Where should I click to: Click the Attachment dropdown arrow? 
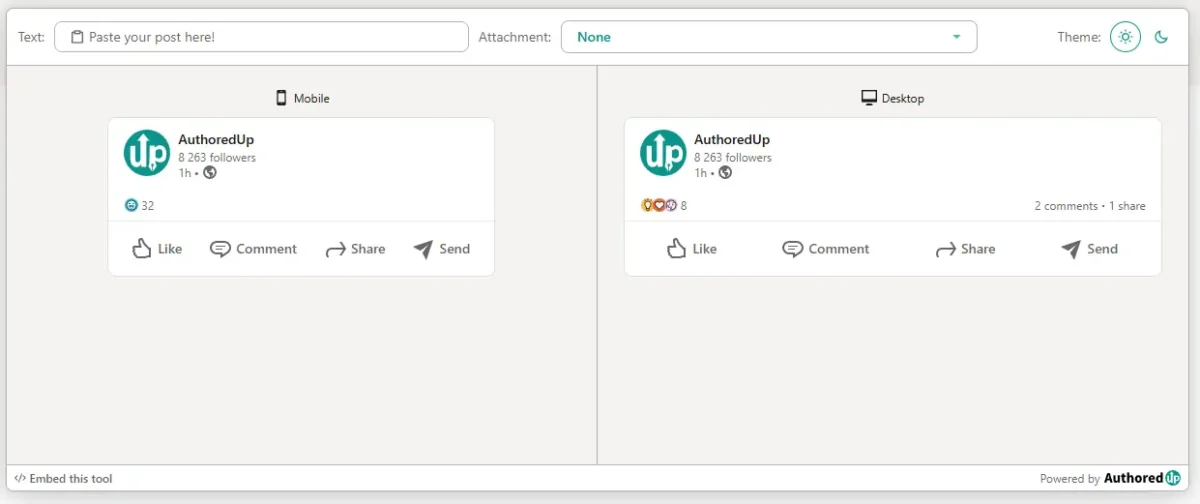(x=956, y=37)
